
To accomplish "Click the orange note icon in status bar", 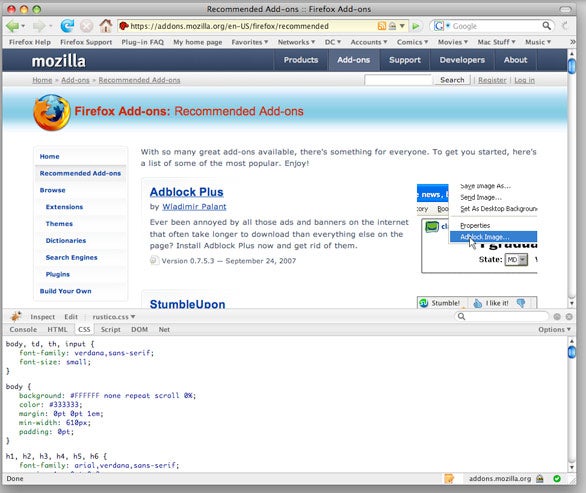I will tap(449, 478).
